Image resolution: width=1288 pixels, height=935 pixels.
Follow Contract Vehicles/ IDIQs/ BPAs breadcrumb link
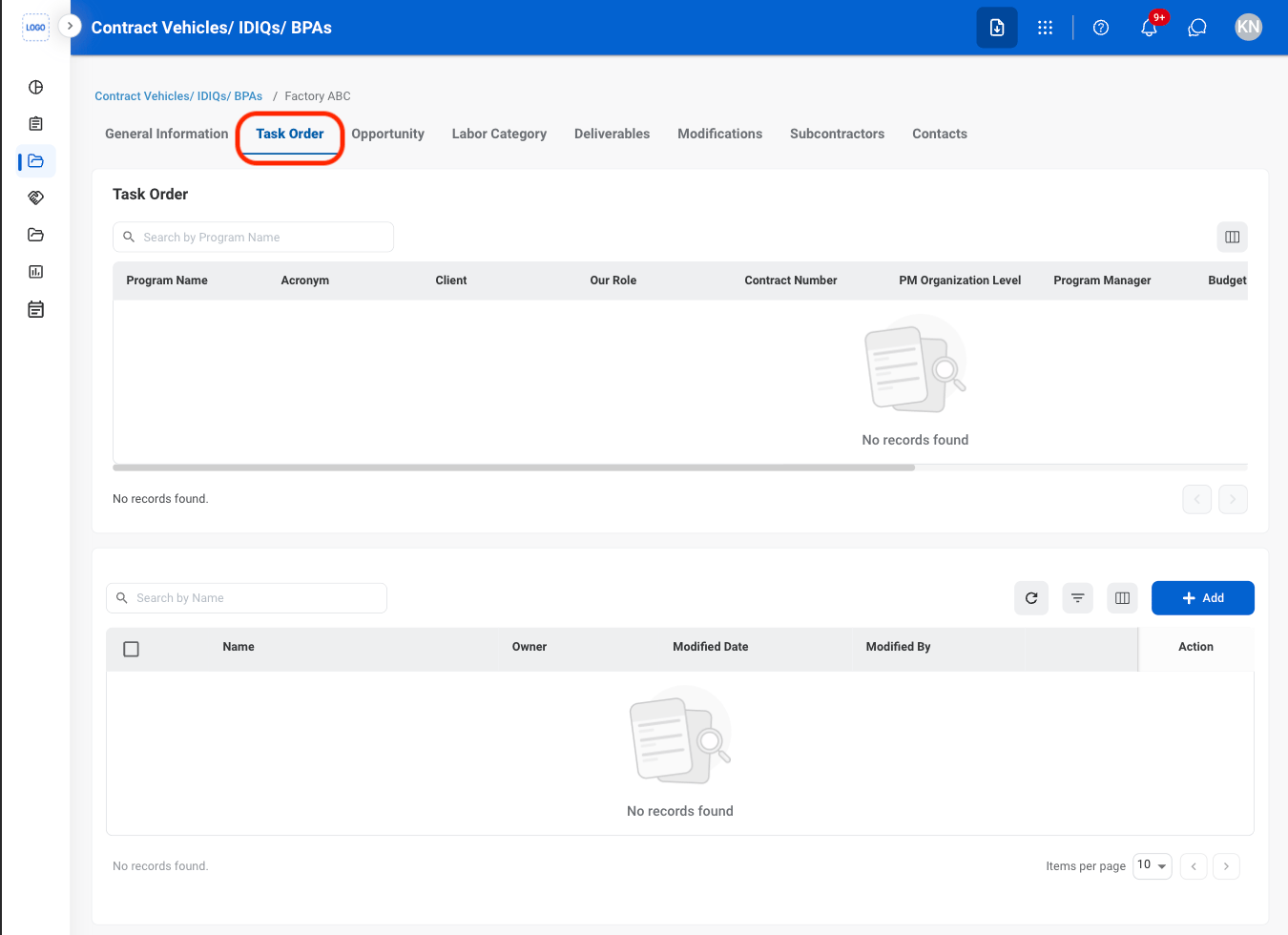178,96
